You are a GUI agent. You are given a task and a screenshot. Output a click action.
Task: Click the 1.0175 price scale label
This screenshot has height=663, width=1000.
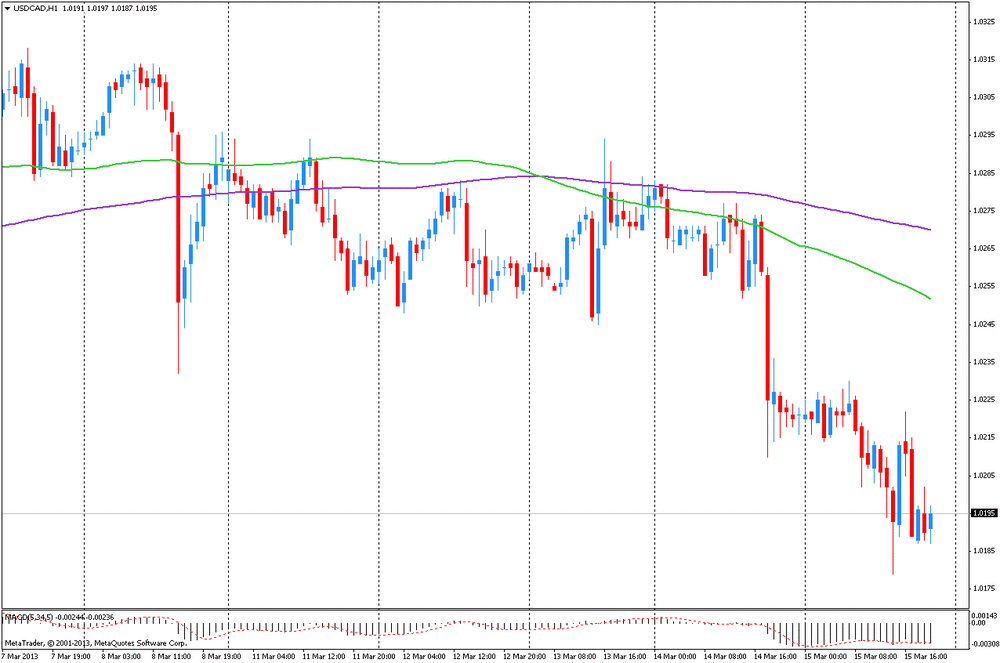[984, 588]
